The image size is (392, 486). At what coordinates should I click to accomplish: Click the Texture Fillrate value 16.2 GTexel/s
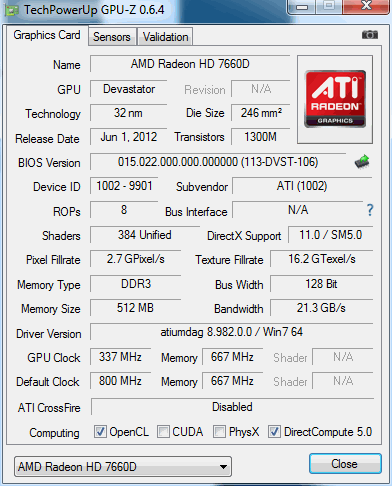point(322,259)
